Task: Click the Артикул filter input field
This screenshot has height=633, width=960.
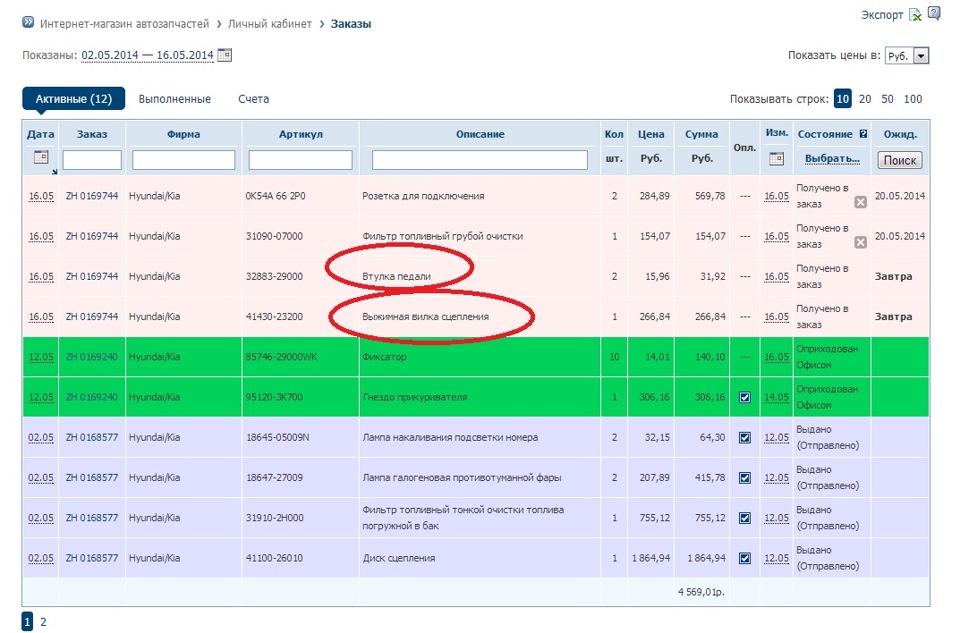Action: [x=300, y=160]
